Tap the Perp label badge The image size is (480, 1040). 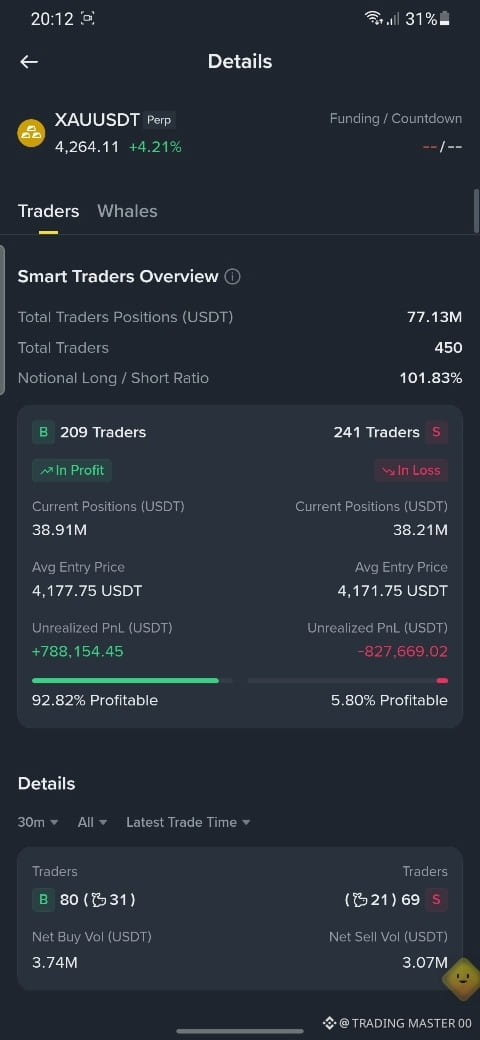pos(160,121)
